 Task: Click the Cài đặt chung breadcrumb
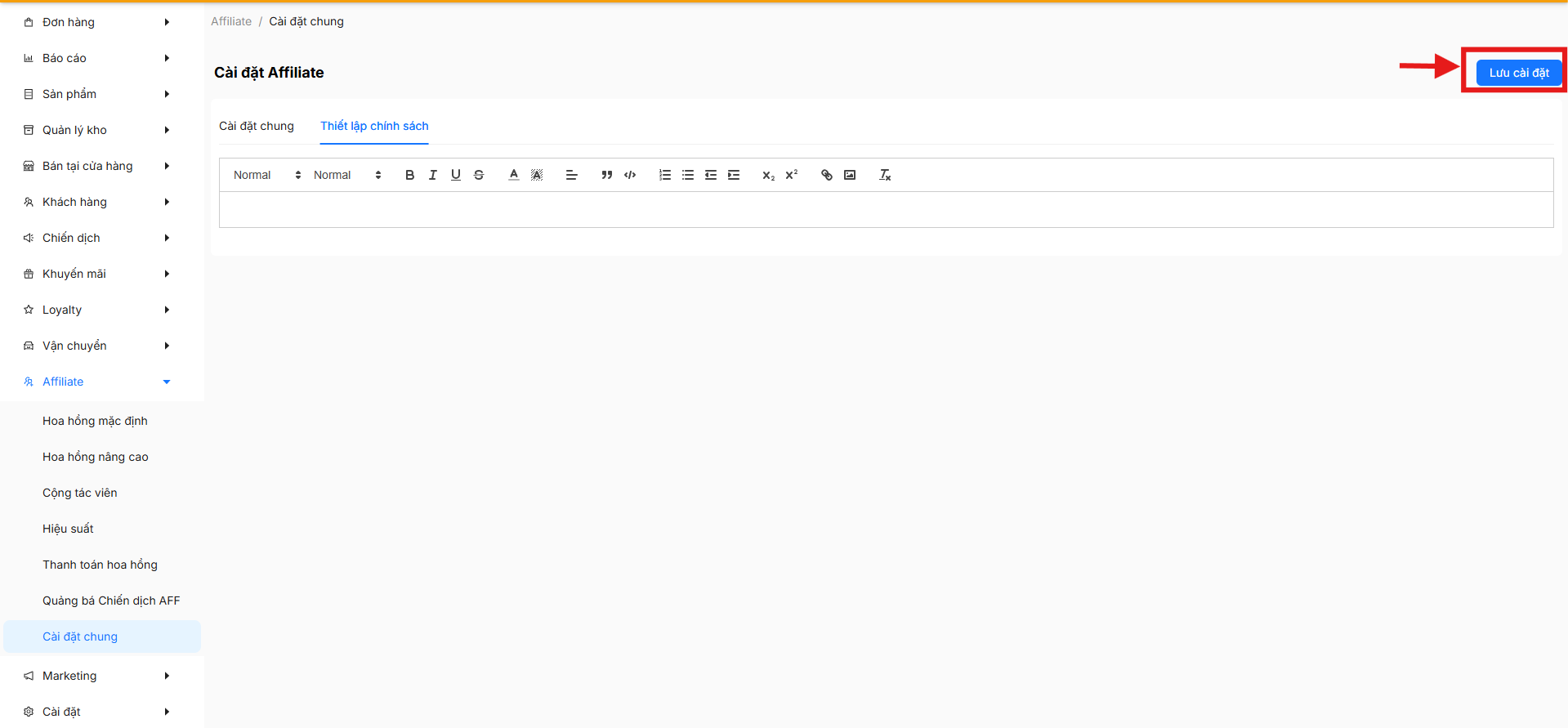[306, 21]
